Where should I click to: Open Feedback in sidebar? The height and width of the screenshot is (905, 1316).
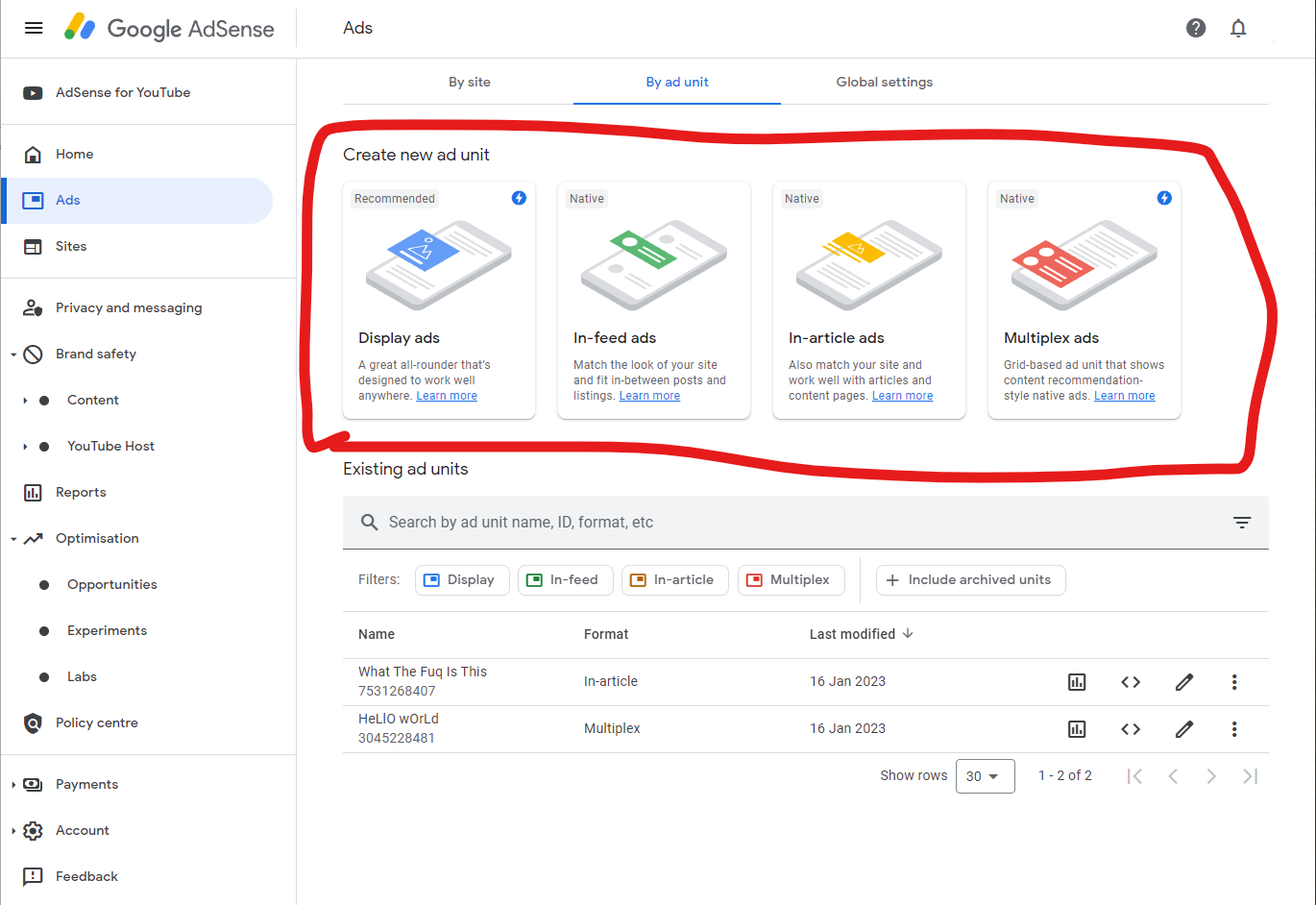click(x=86, y=876)
